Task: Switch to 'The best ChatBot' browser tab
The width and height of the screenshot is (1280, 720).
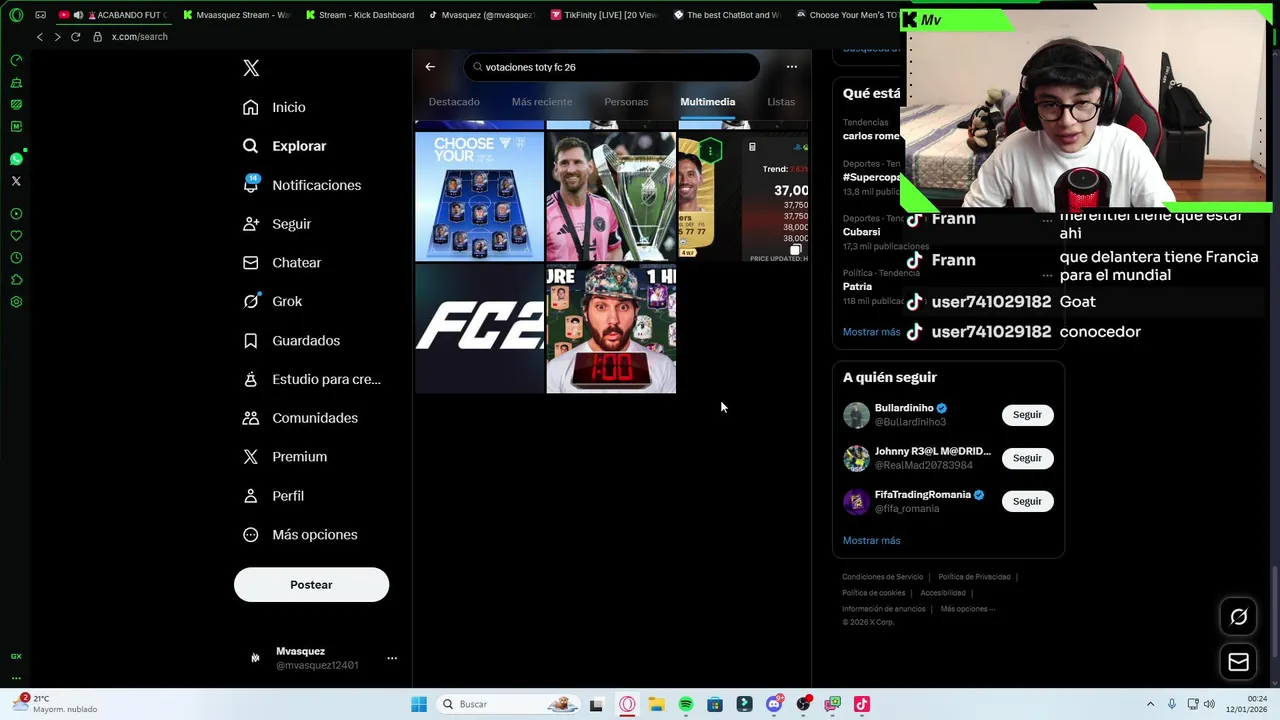Action: (727, 15)
